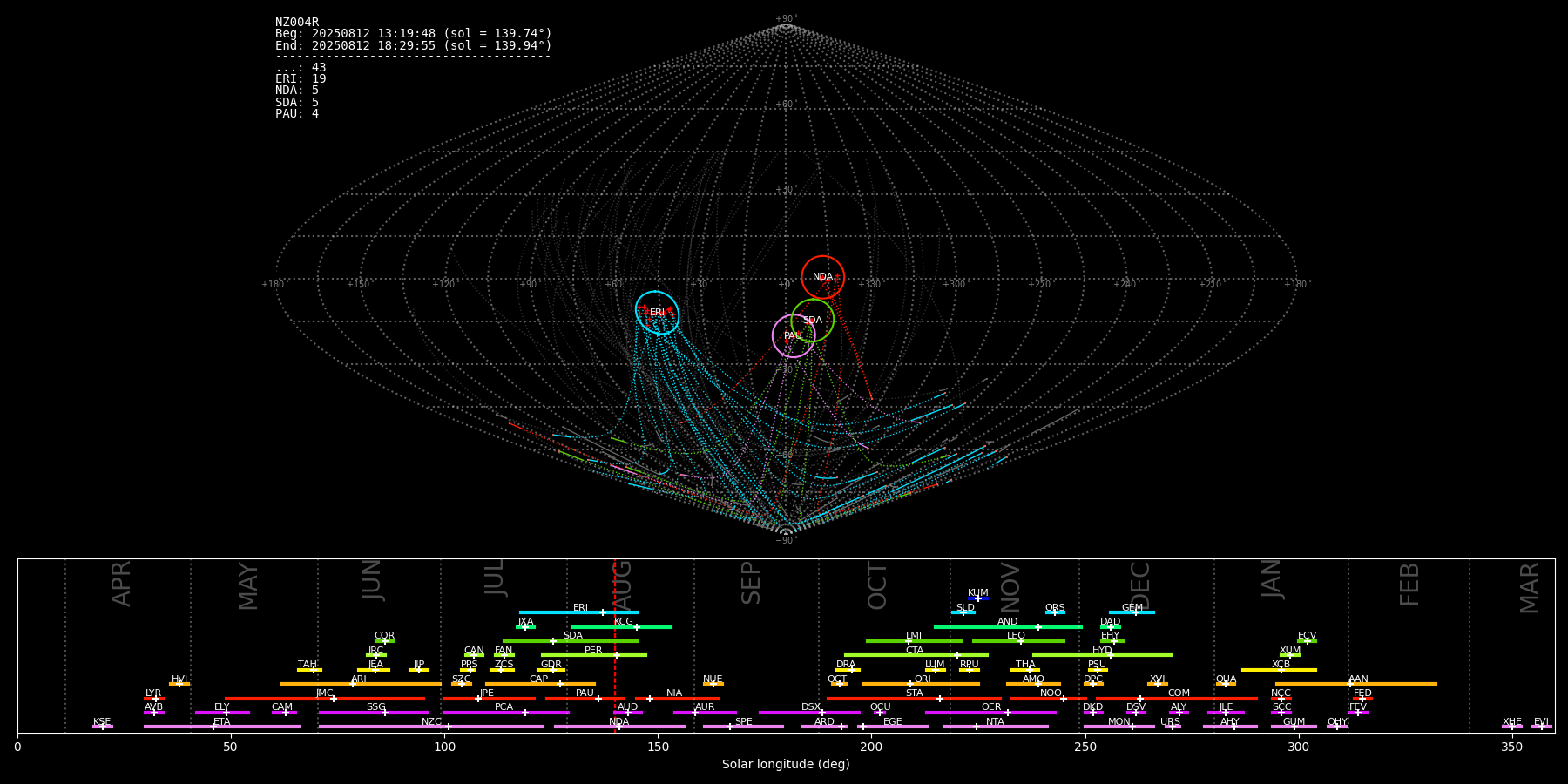Select the 'ERI: 19' legend entry
This screenshot has height=784, width=1568.
(x=301, y=79)
